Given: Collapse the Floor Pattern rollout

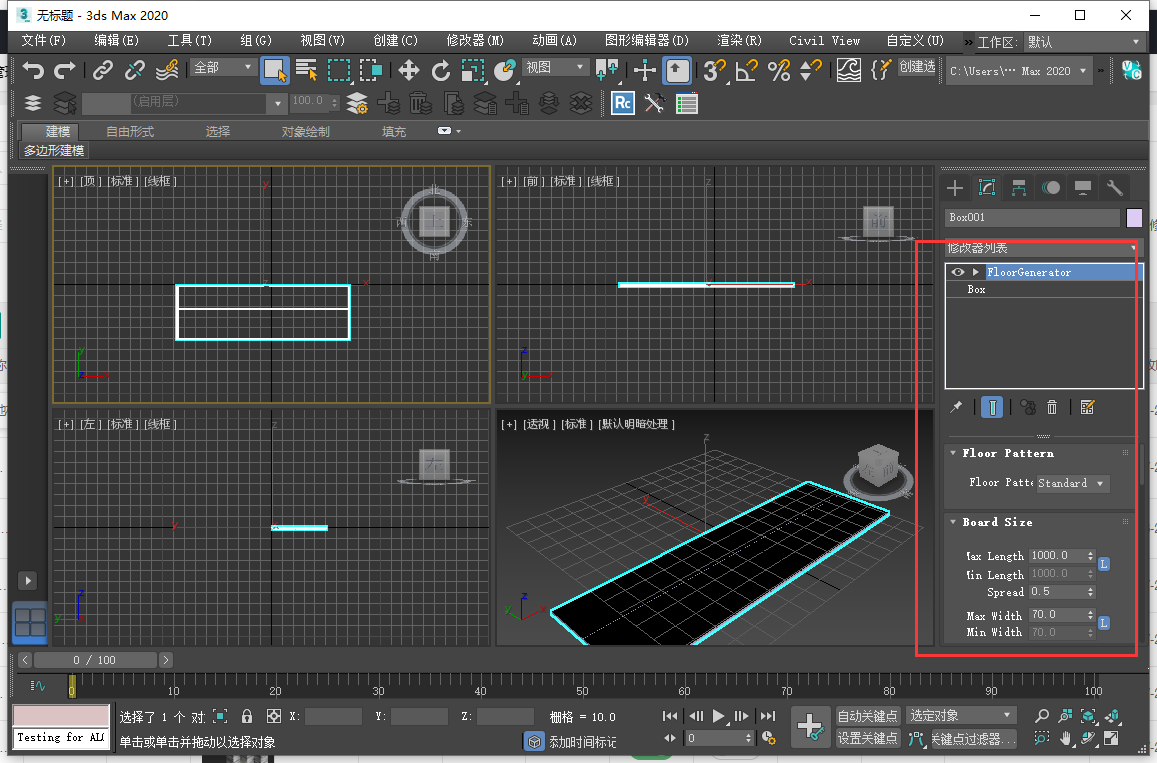Looking at the screenshot, I should pos(953,453).
